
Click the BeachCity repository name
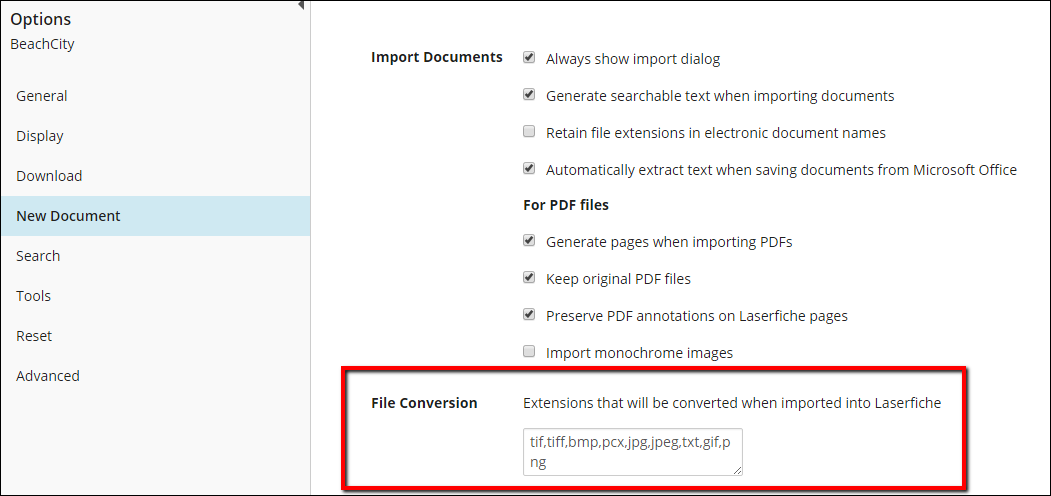(x=42, y=44)
